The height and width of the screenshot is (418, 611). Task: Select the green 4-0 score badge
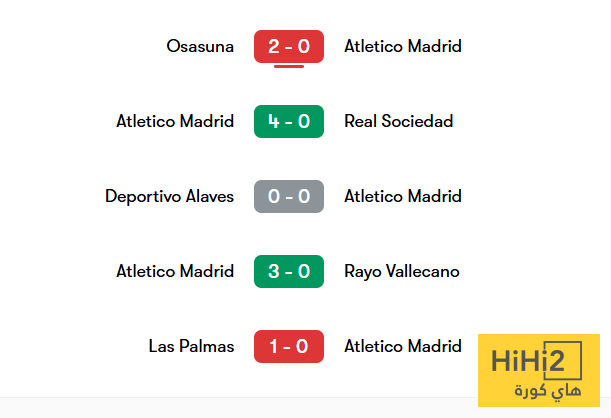tap(289, 121)
